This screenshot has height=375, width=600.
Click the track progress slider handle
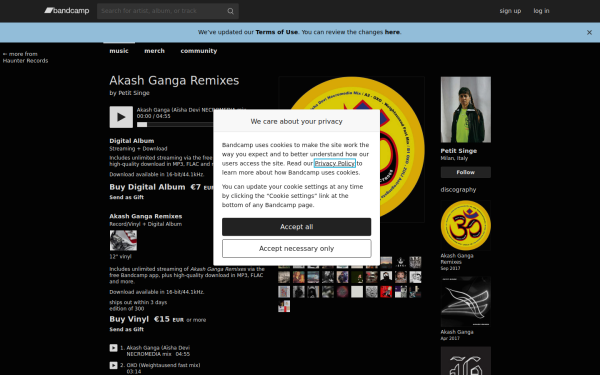click(x=142, y=124)
